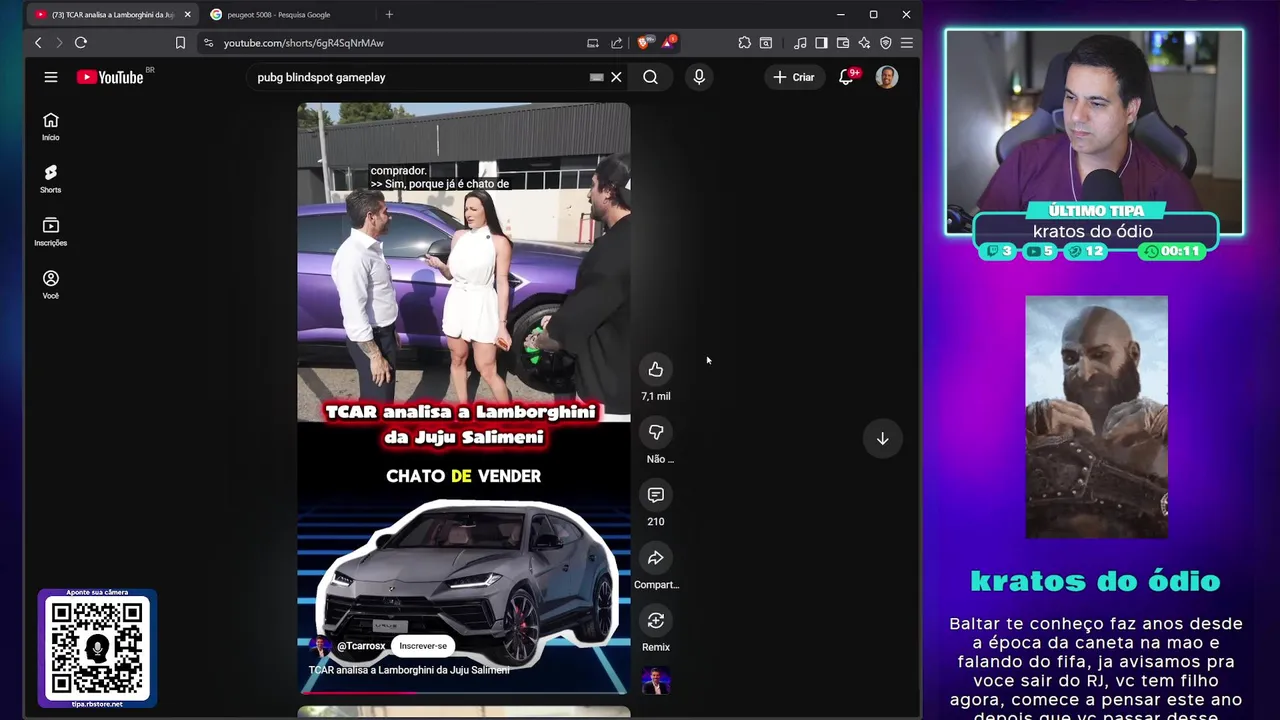Subscribe to Tcarrosx via Inscrever-se
The height and width of the screenshot is (720, 1280).
(x=423, y=646)
